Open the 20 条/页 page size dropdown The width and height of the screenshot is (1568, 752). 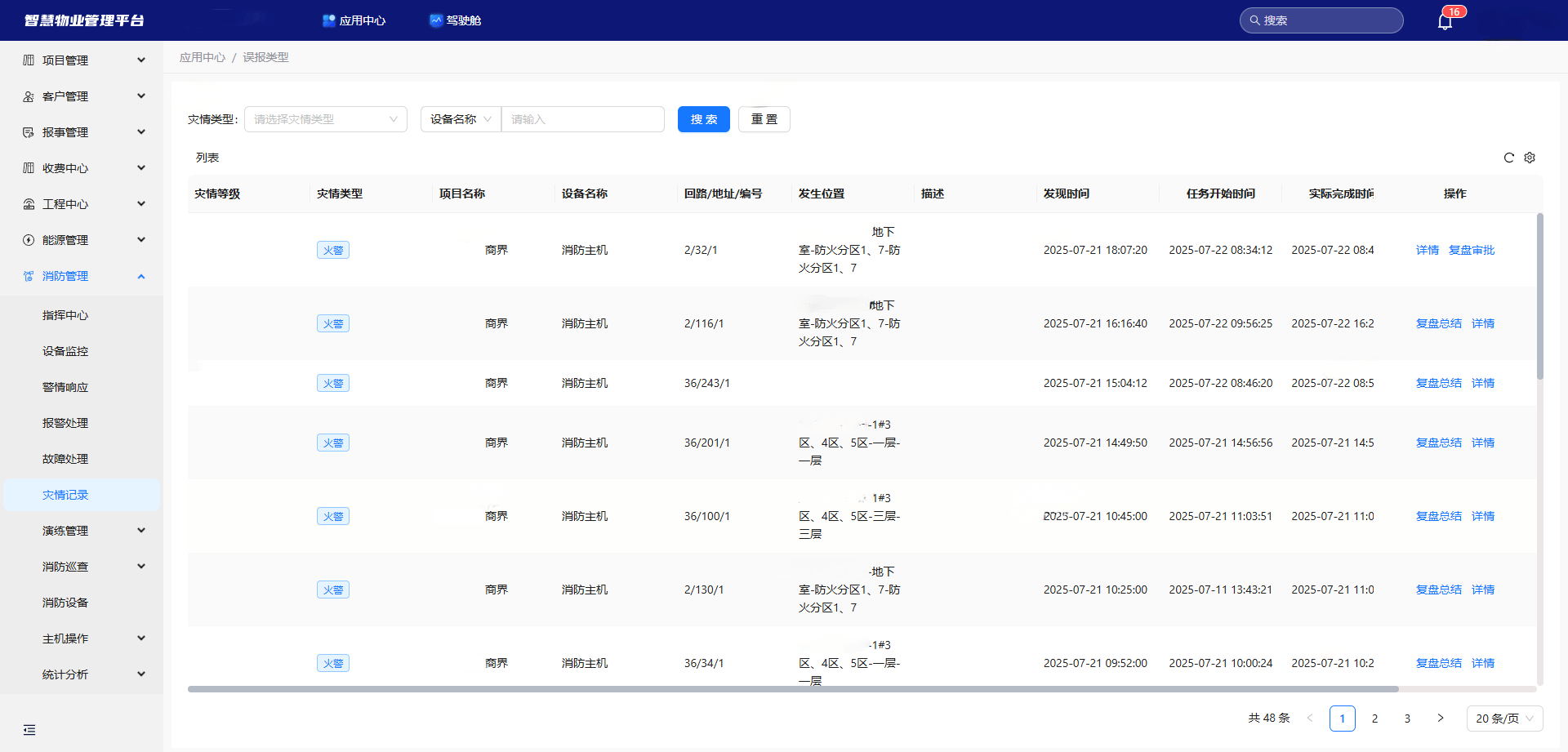1504,719
